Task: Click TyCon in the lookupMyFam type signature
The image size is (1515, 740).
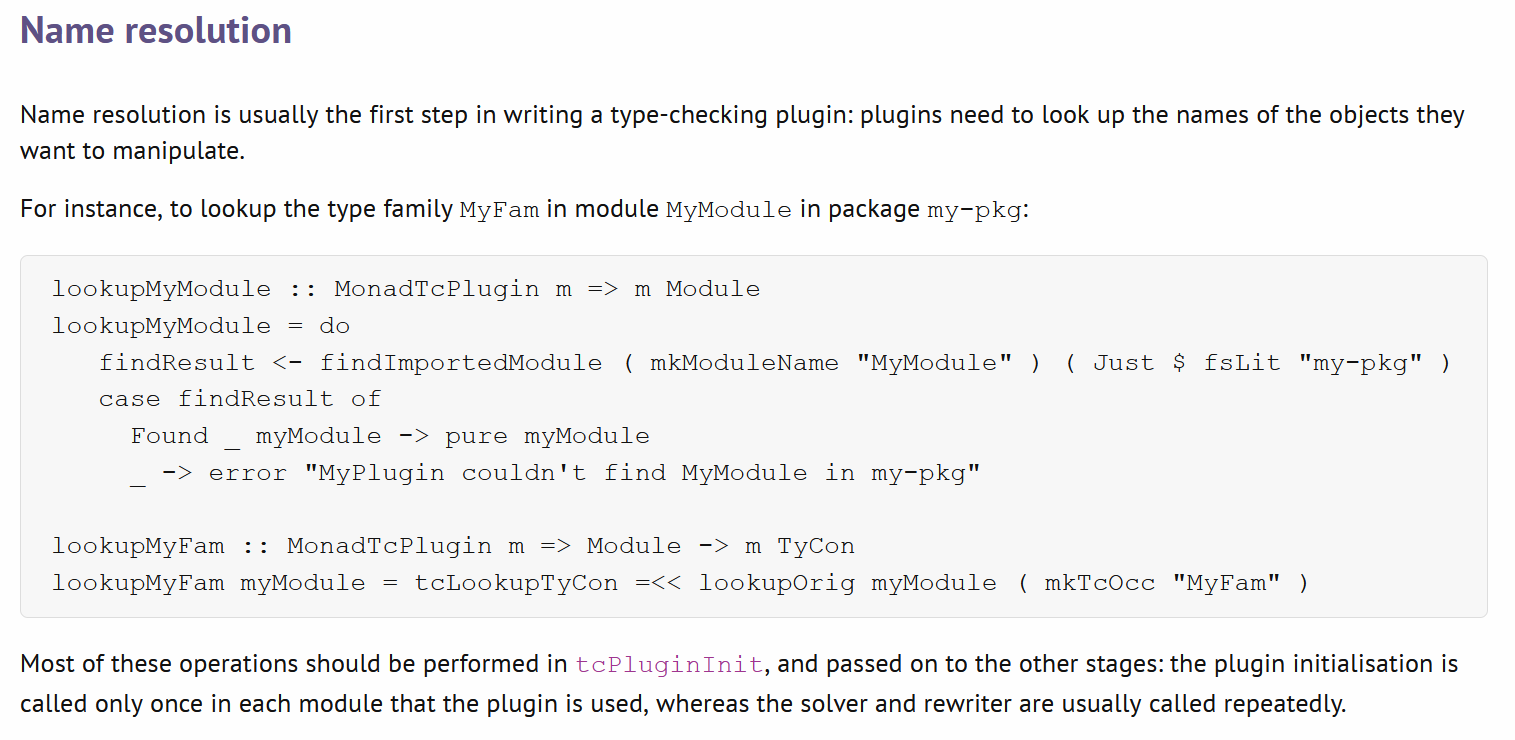Action: 816,546
